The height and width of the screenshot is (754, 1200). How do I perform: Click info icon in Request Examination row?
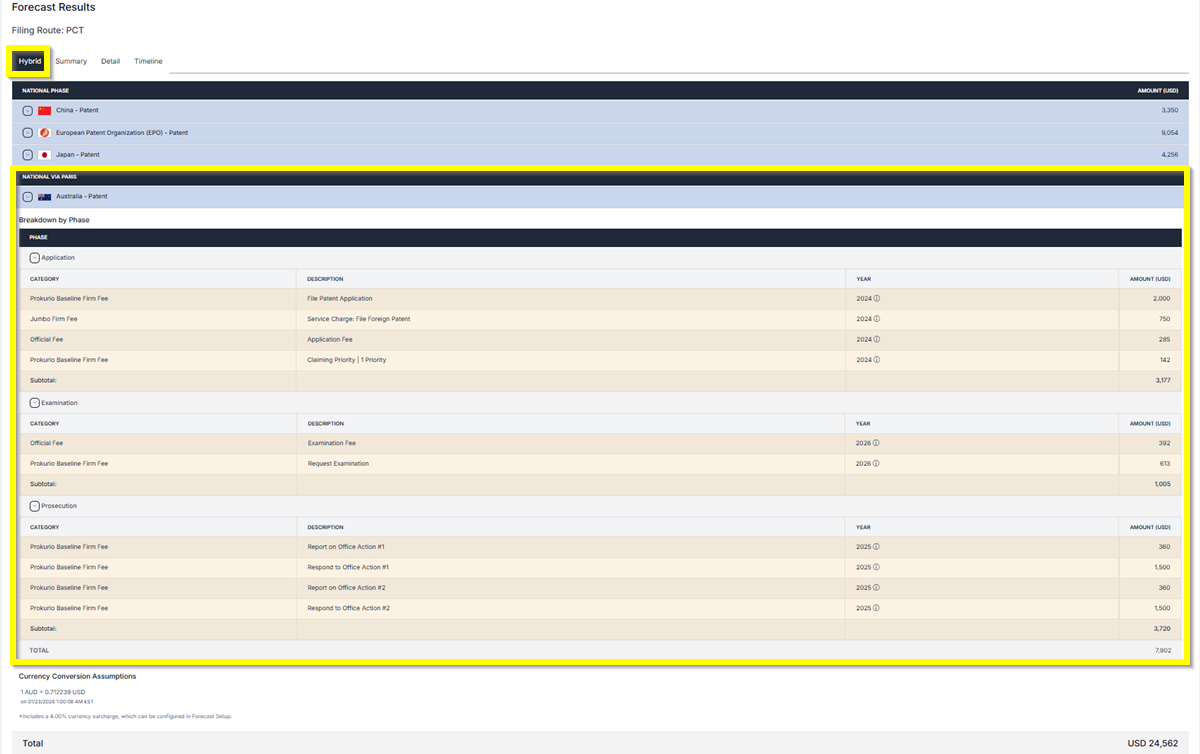point(877,464)
